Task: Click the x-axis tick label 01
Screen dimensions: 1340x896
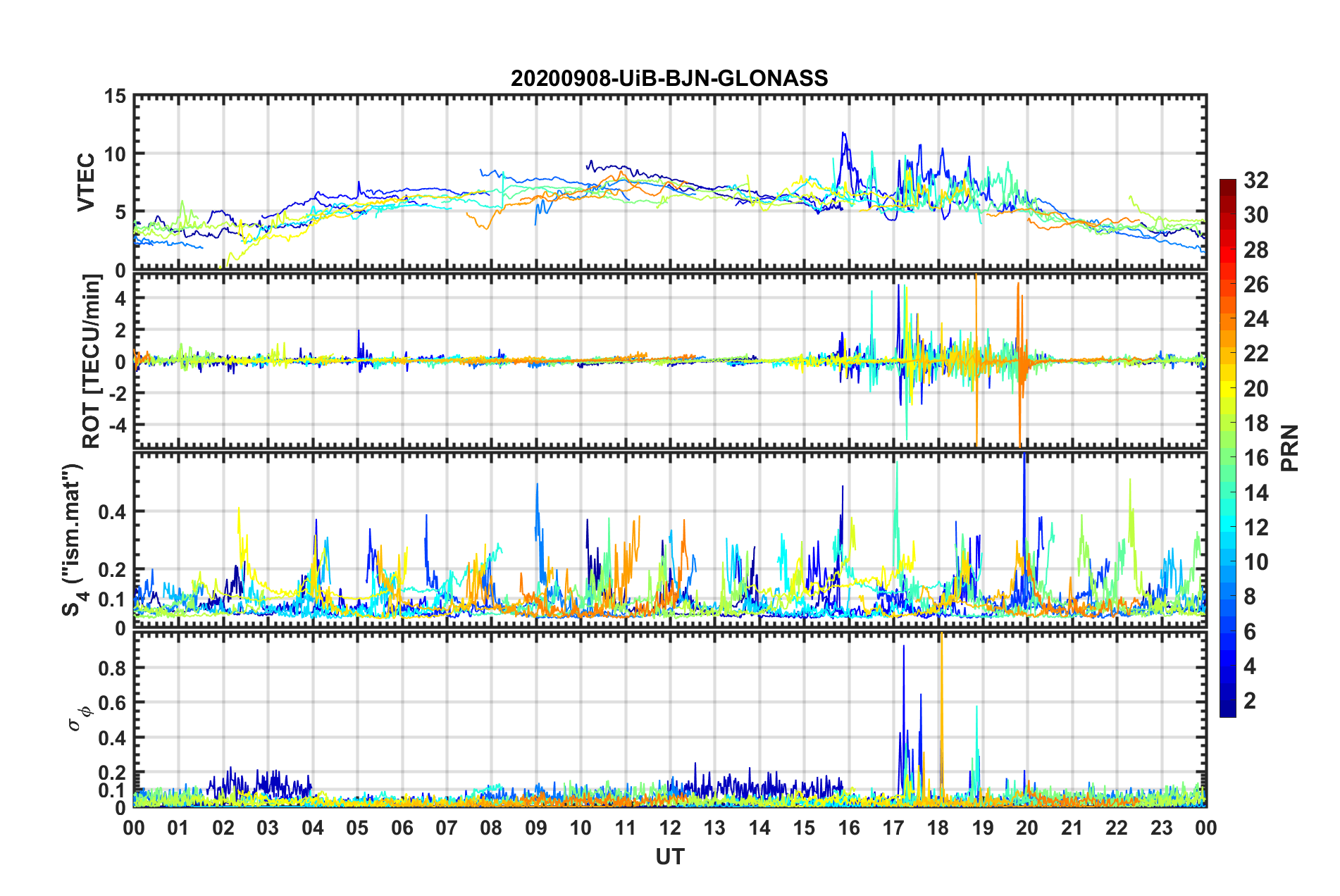Action: click(x=178, y=828)
